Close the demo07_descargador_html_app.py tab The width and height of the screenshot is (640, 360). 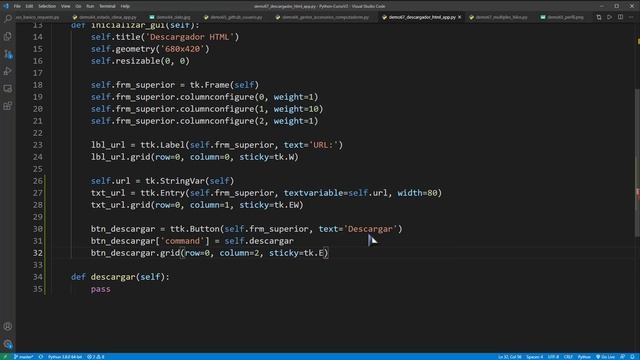(x=460, y=17)
